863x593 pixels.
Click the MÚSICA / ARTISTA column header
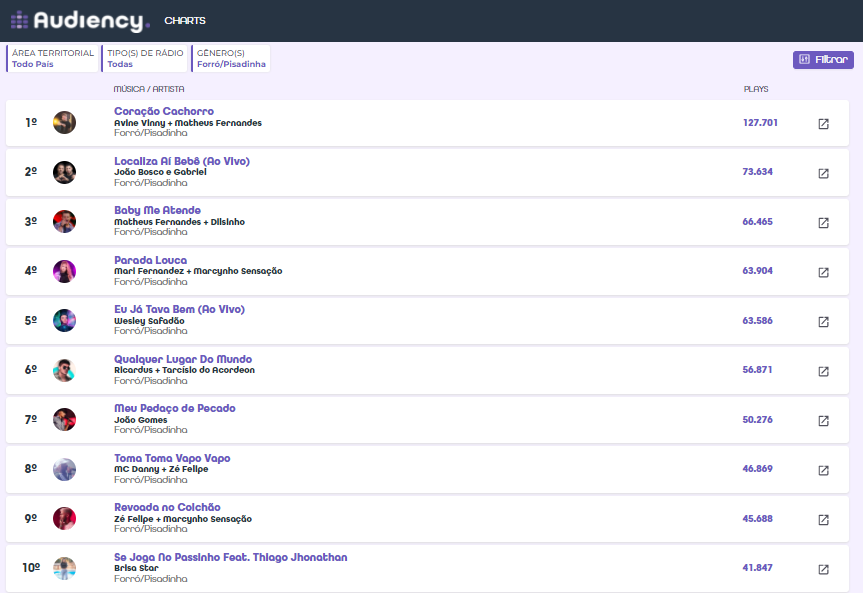pos(149,89)
